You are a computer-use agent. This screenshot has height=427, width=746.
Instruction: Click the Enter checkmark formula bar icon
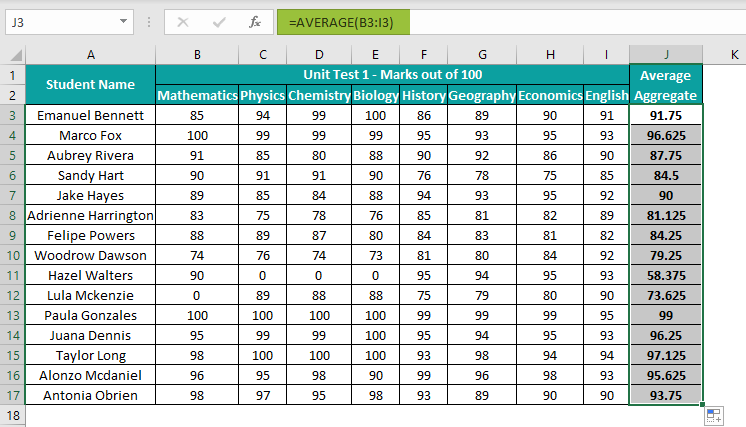[x=219, y=22]
